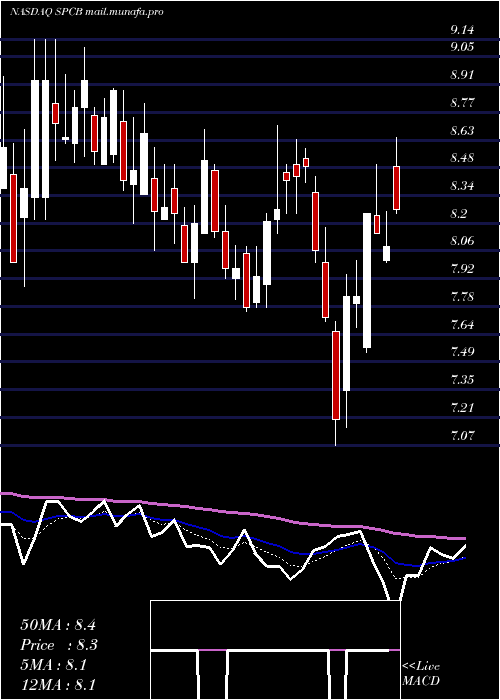
Task: Click the 9.14 price axis label
Action: click(x=462, y=30)
